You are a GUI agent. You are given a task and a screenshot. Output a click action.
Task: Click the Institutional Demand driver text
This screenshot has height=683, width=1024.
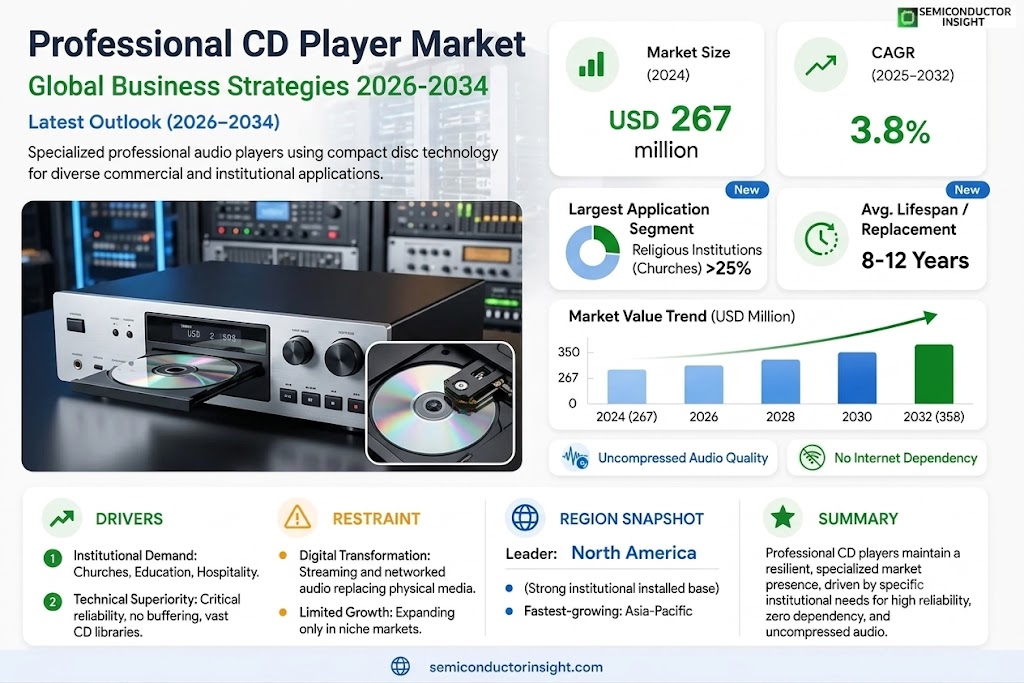(167, 564)
